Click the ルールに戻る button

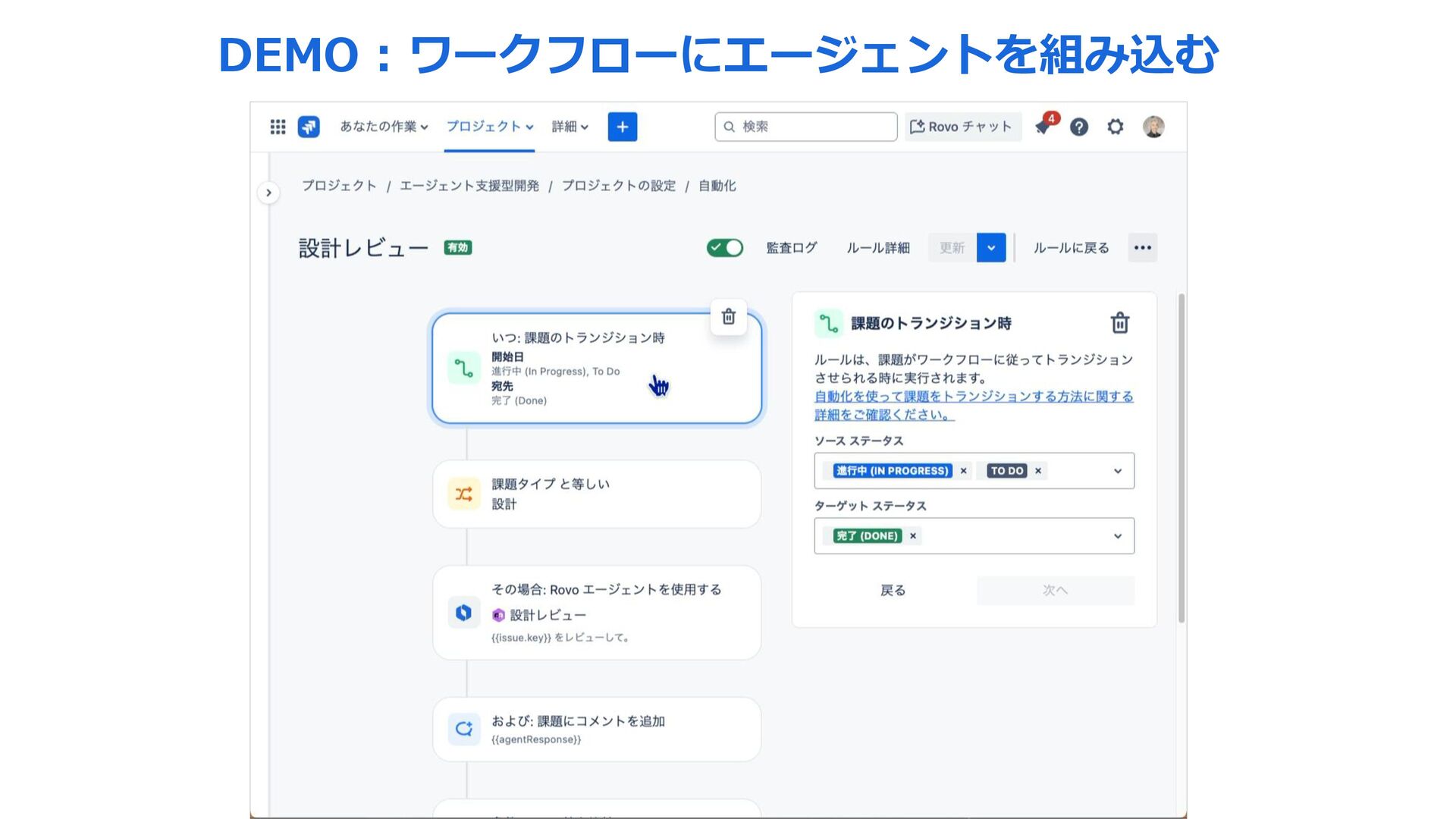point(1071,248)
